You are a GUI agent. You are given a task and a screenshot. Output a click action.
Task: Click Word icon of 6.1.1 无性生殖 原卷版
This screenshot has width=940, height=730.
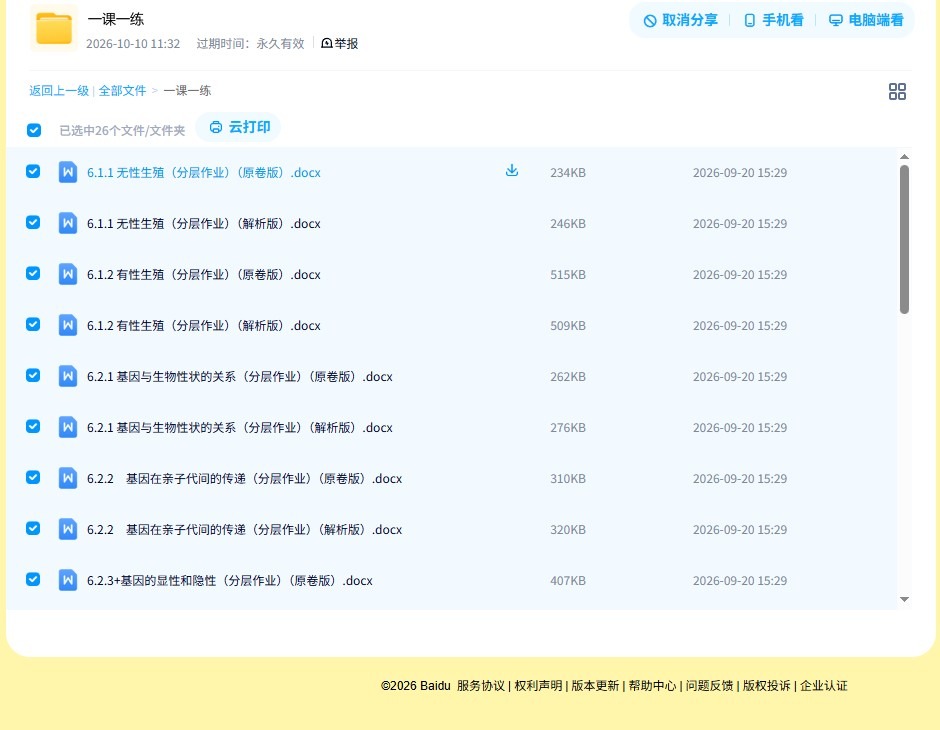(68, 172)
